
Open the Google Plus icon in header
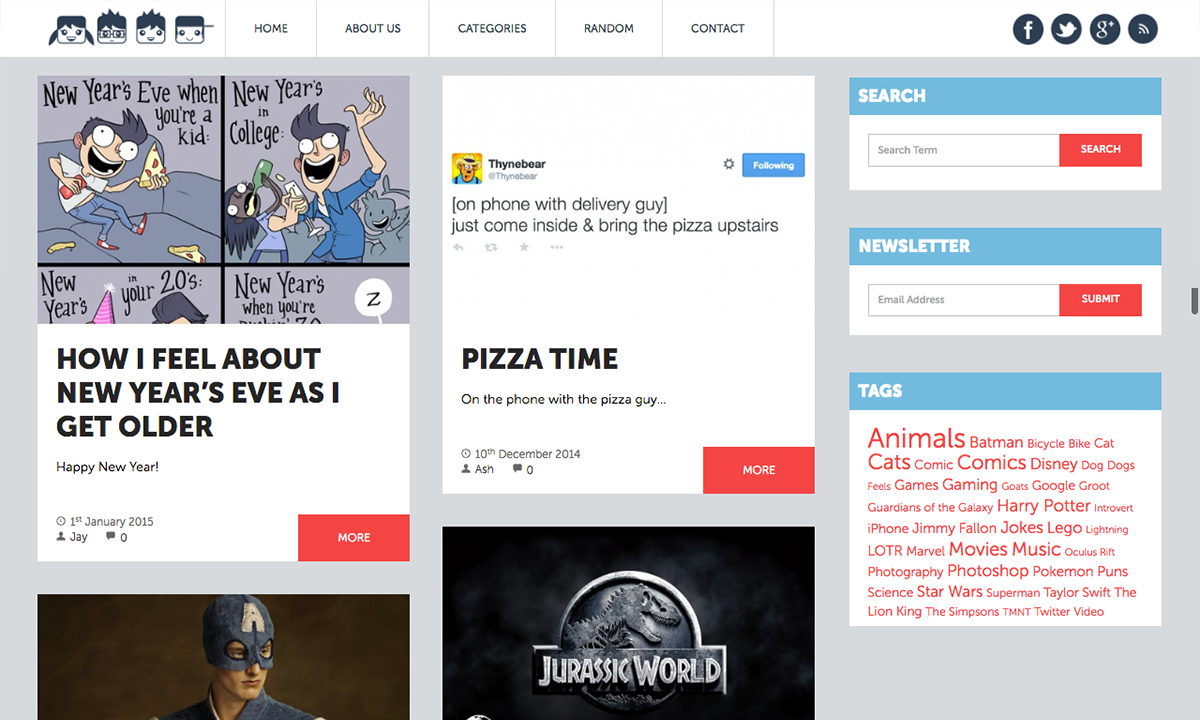[x=1105, y=29]
